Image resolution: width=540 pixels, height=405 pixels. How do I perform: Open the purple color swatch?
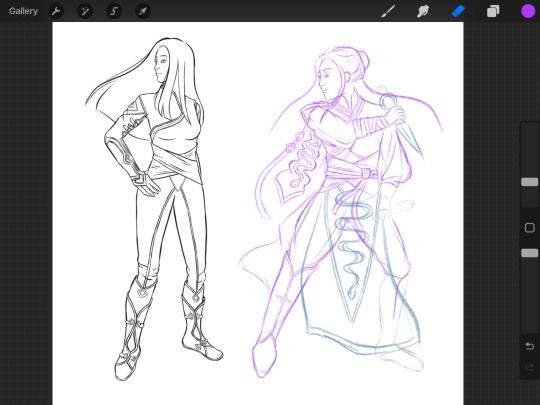(x=528, y=11)
